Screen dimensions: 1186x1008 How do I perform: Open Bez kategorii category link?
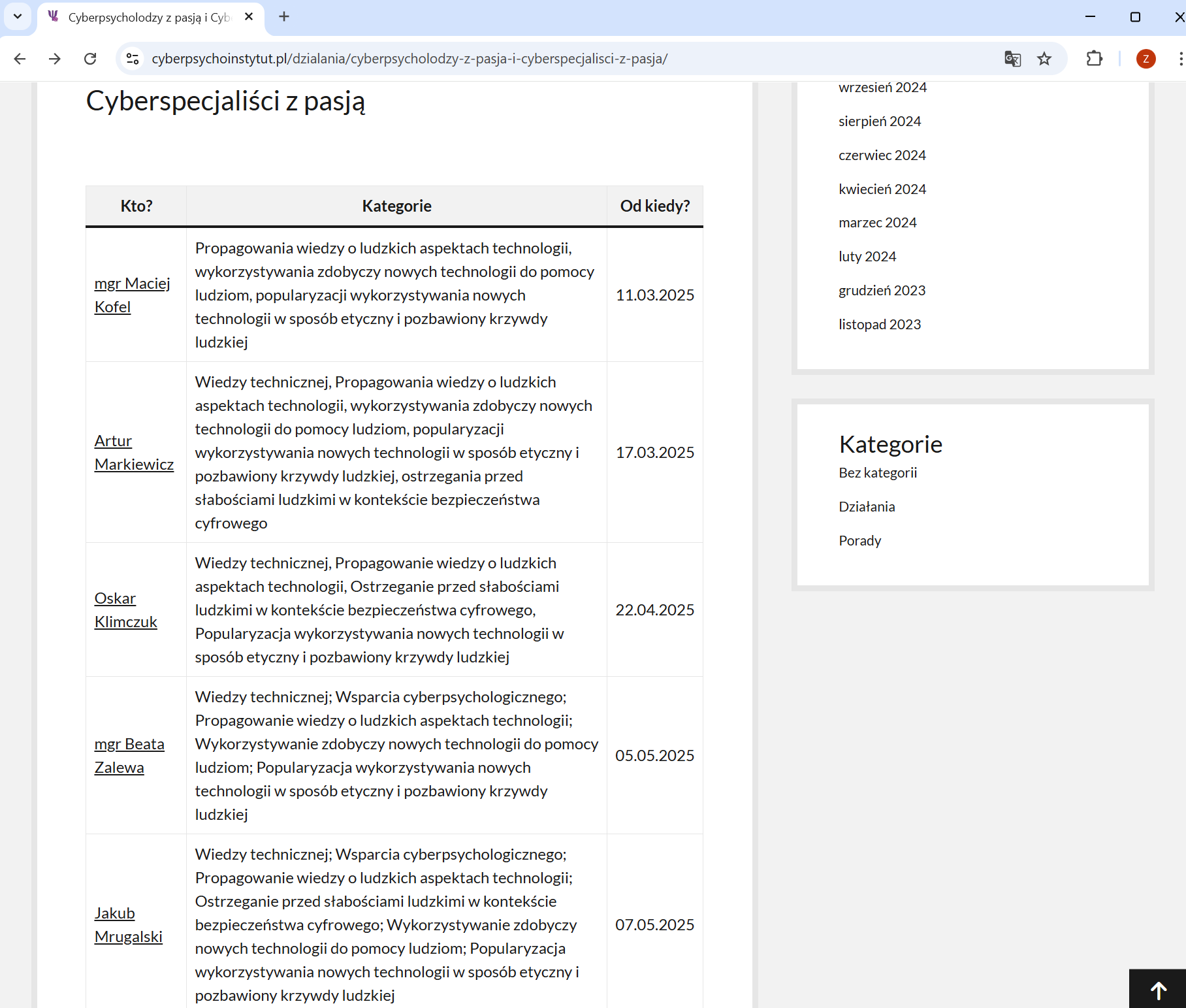[878, 473]
